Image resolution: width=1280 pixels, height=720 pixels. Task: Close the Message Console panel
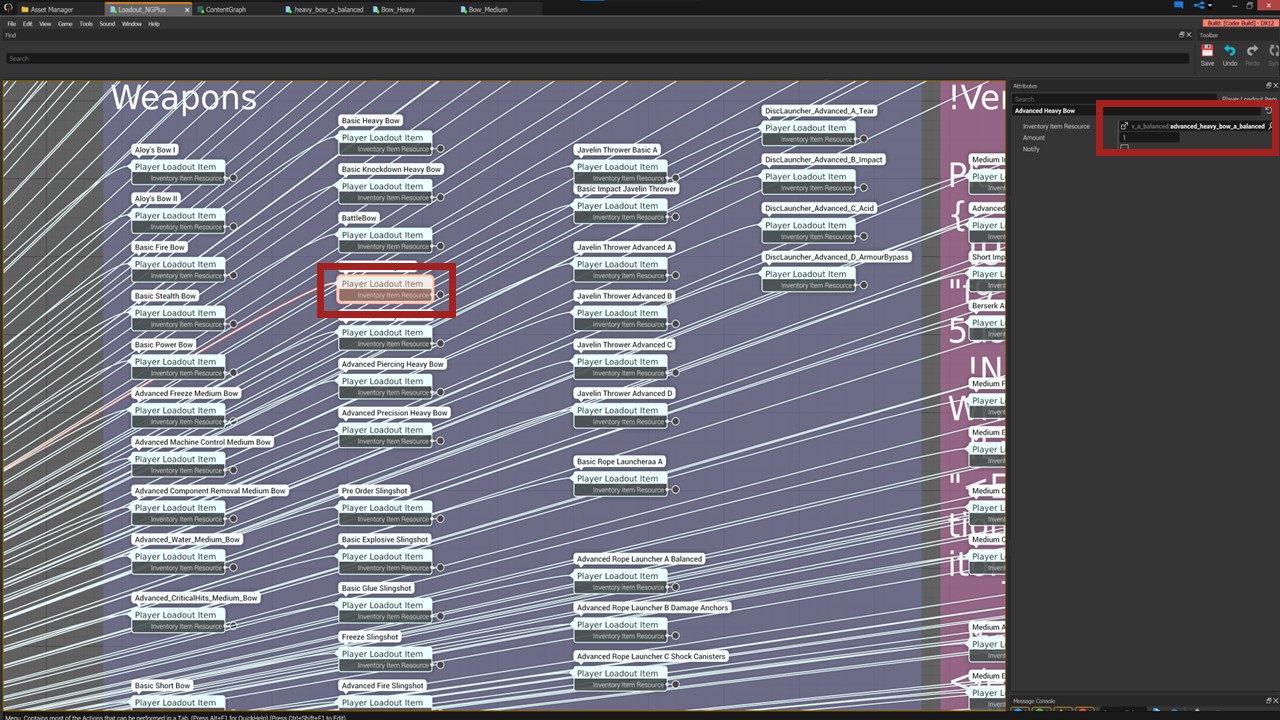click(1275, 701)
